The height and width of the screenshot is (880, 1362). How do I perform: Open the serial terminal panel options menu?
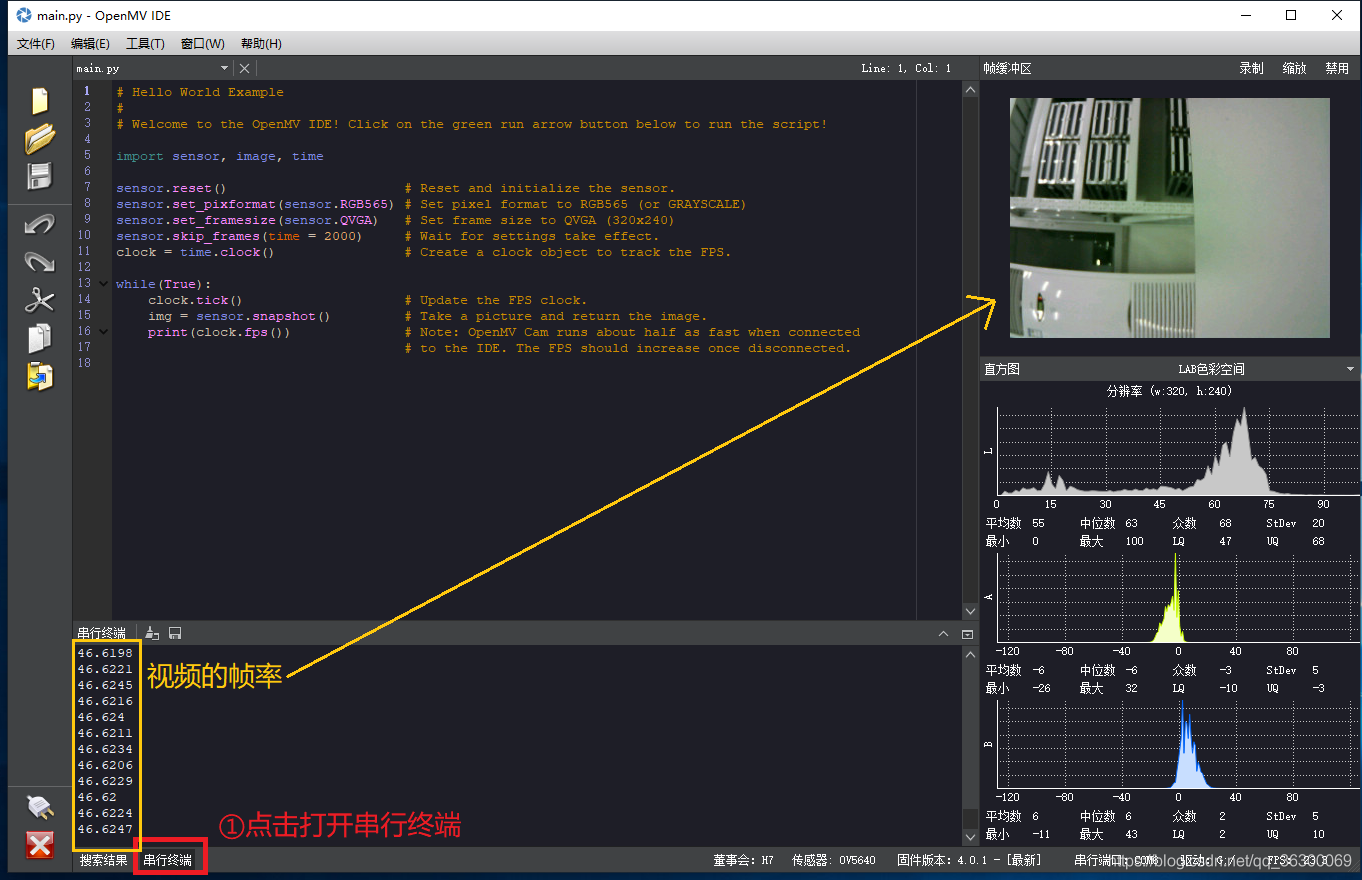pyautogui.click(x=967, y=634)
